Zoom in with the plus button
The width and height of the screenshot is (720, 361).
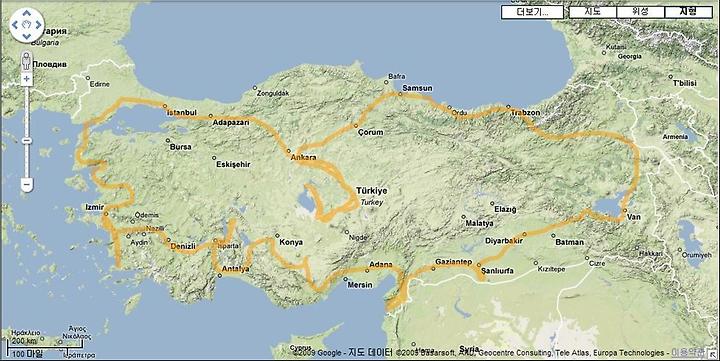tap(27, 79)
